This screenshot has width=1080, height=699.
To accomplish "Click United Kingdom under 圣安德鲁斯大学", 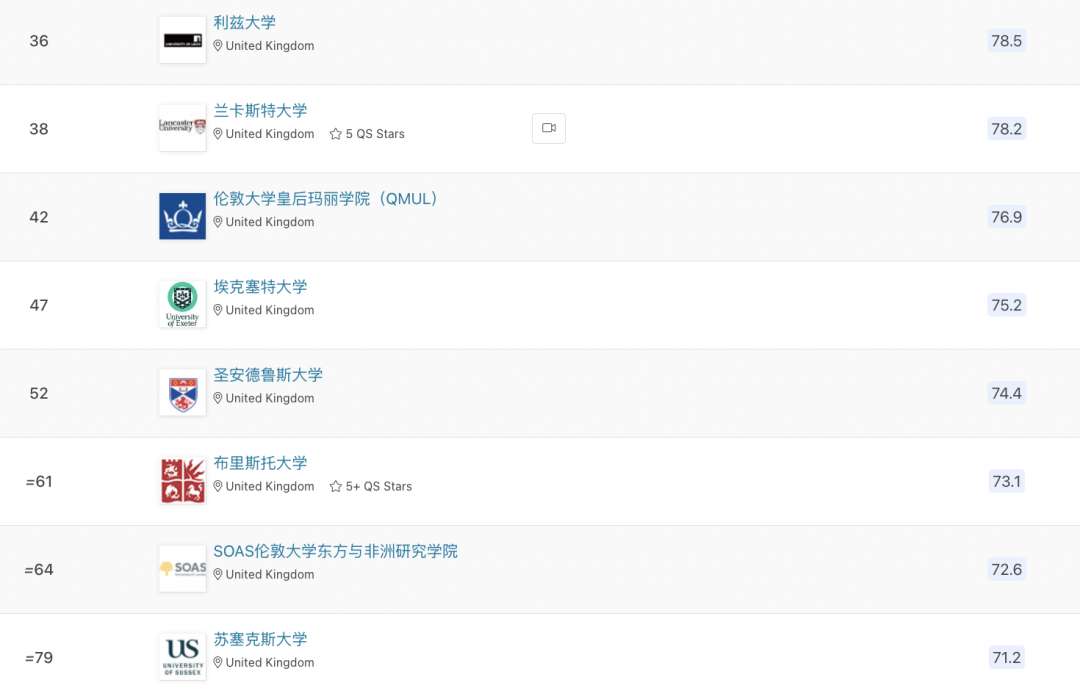I will (270, 399).
